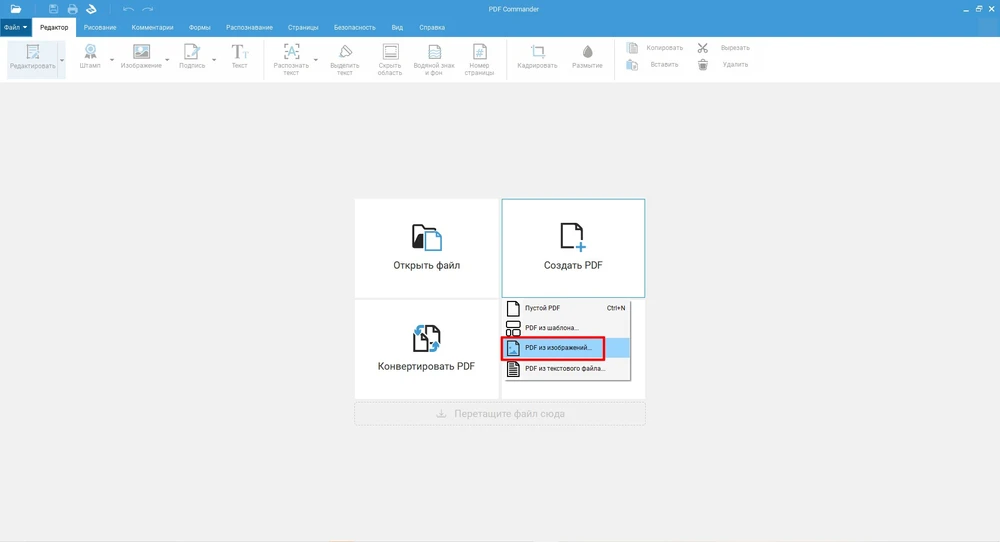Select the Text (Текст) tool
The image size is (1000, 542).
coord(239,52)
